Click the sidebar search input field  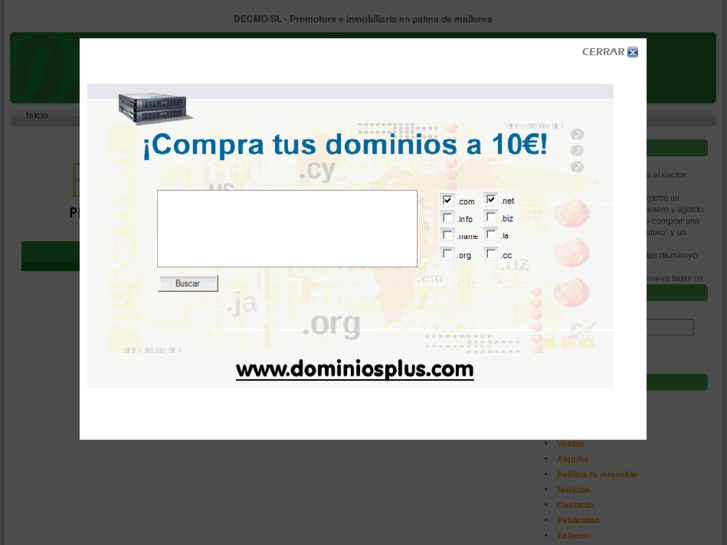(x=670, y=327)
